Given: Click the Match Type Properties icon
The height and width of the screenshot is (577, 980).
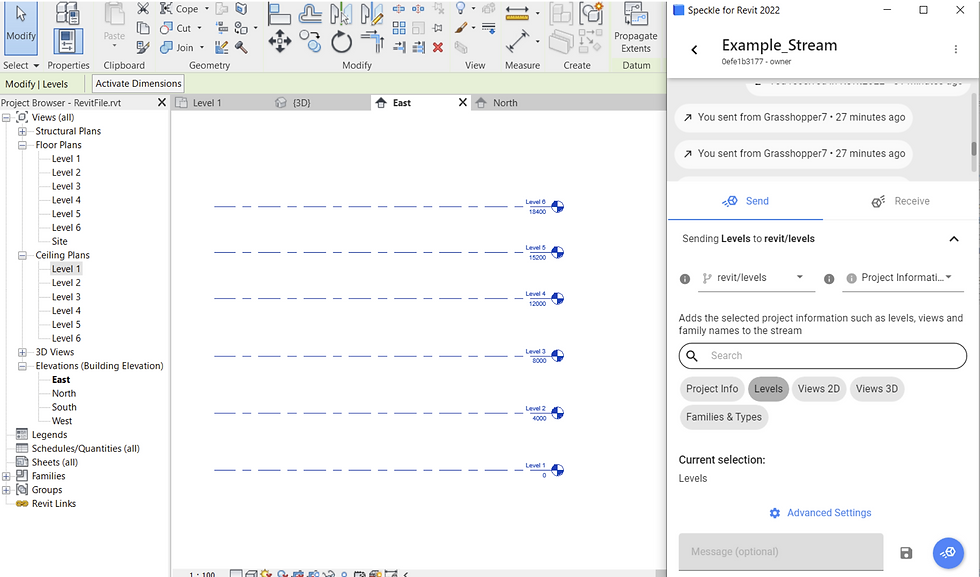Looking at the screenshot, I should [x=143, y=47].
